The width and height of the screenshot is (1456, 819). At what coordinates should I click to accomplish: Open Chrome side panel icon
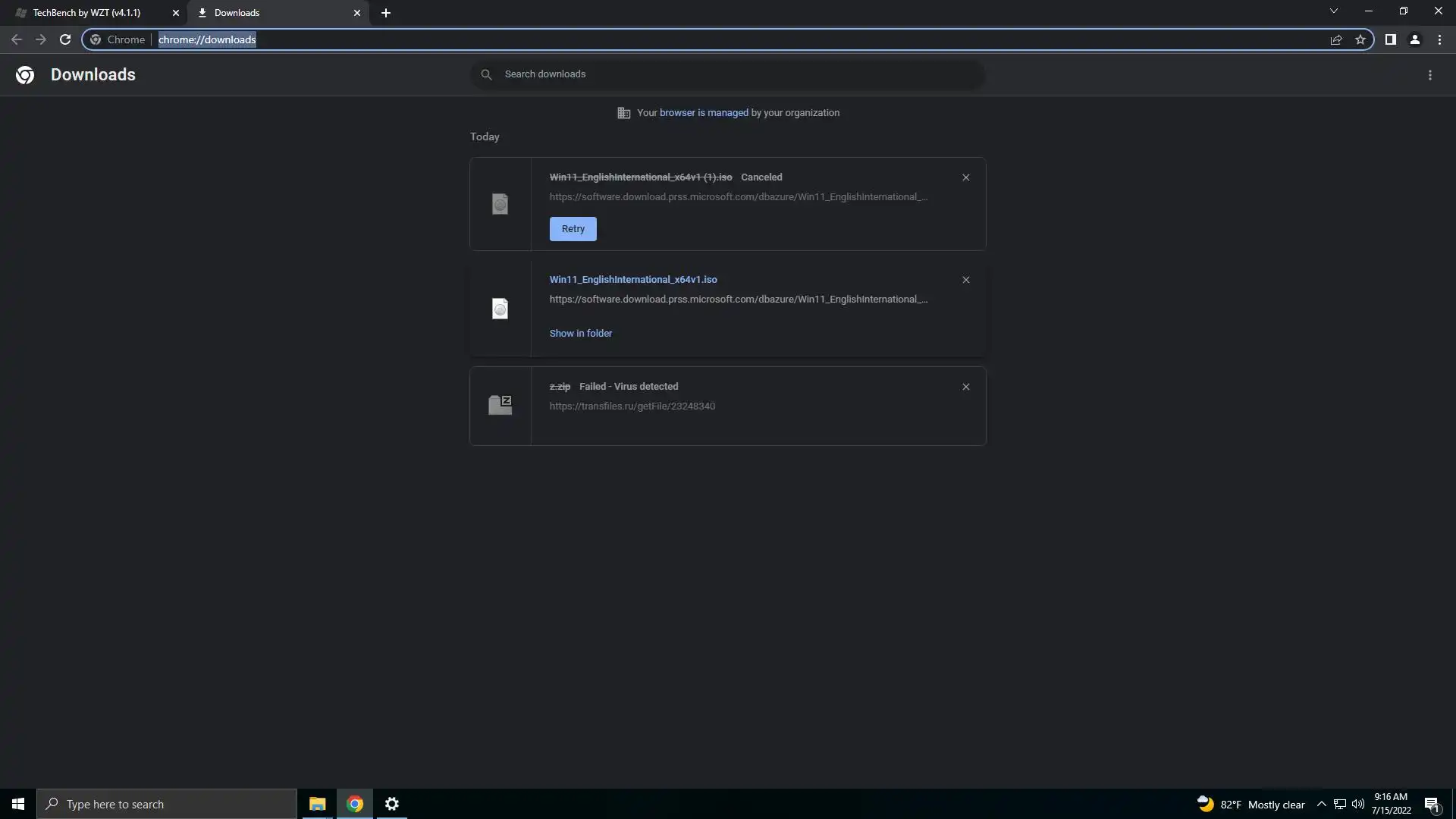point(1390,39)
